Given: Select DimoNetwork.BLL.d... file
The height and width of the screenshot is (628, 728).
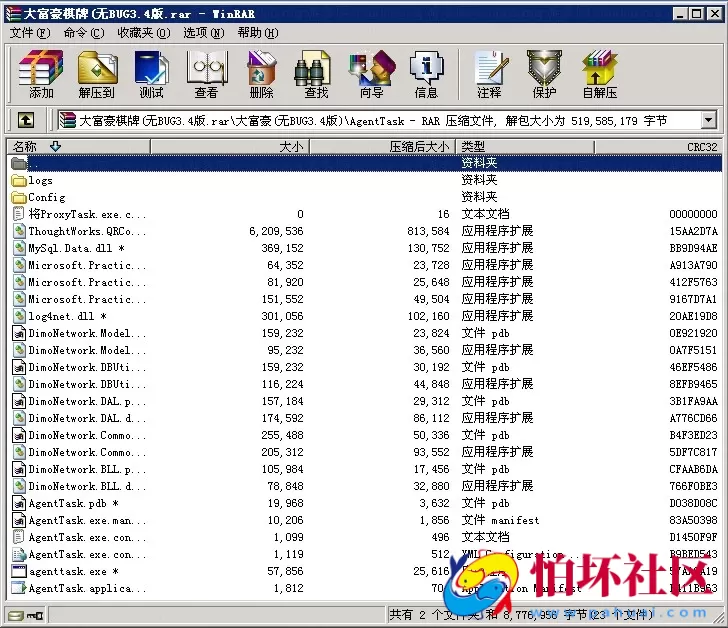Looking at the screenshot, I should click(x=364, y=486).
